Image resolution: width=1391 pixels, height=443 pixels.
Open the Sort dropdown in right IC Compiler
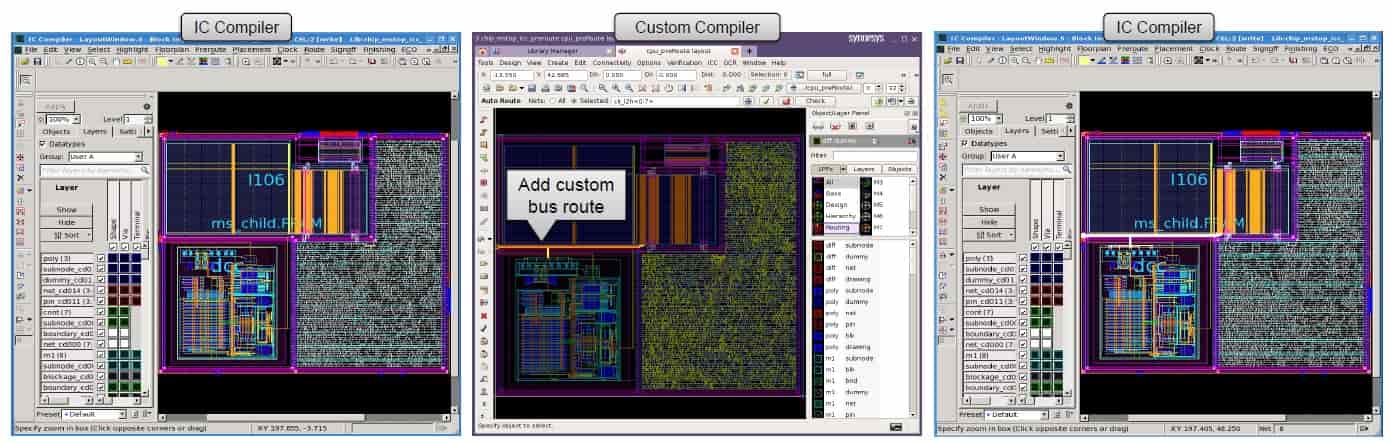pos(989,234)
